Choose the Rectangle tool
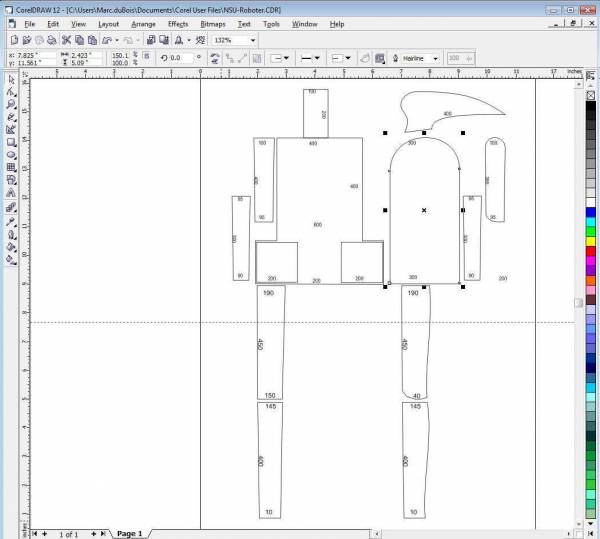 pos(11,142)
